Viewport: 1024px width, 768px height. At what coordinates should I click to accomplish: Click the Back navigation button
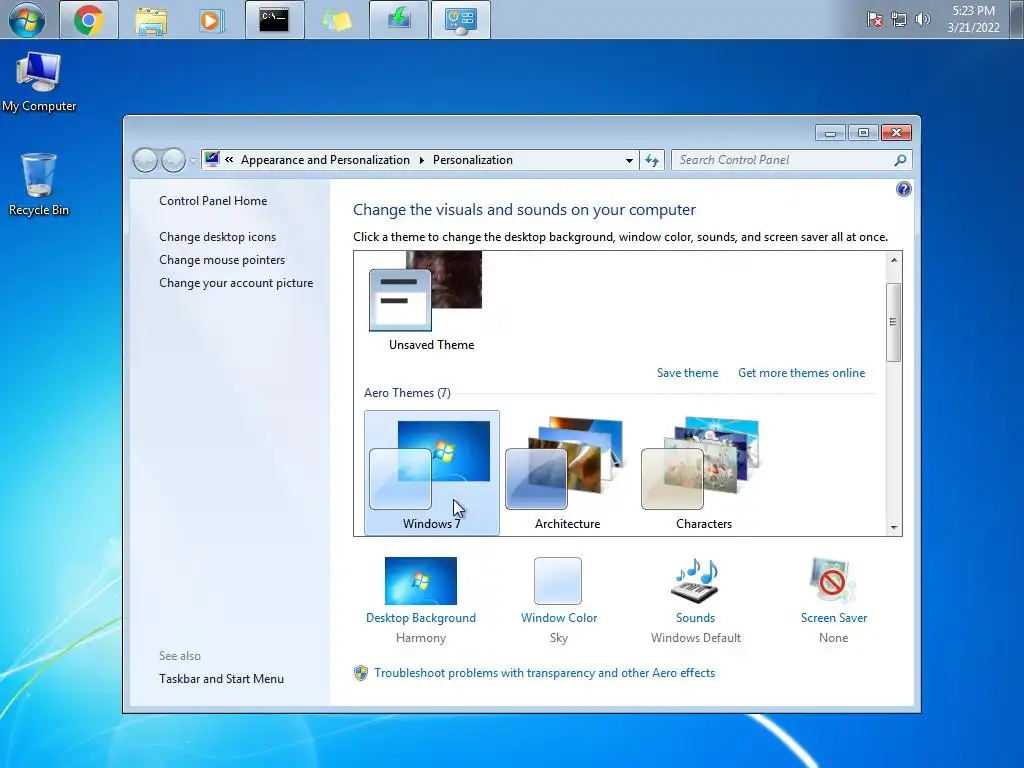[x=145, y=160]
